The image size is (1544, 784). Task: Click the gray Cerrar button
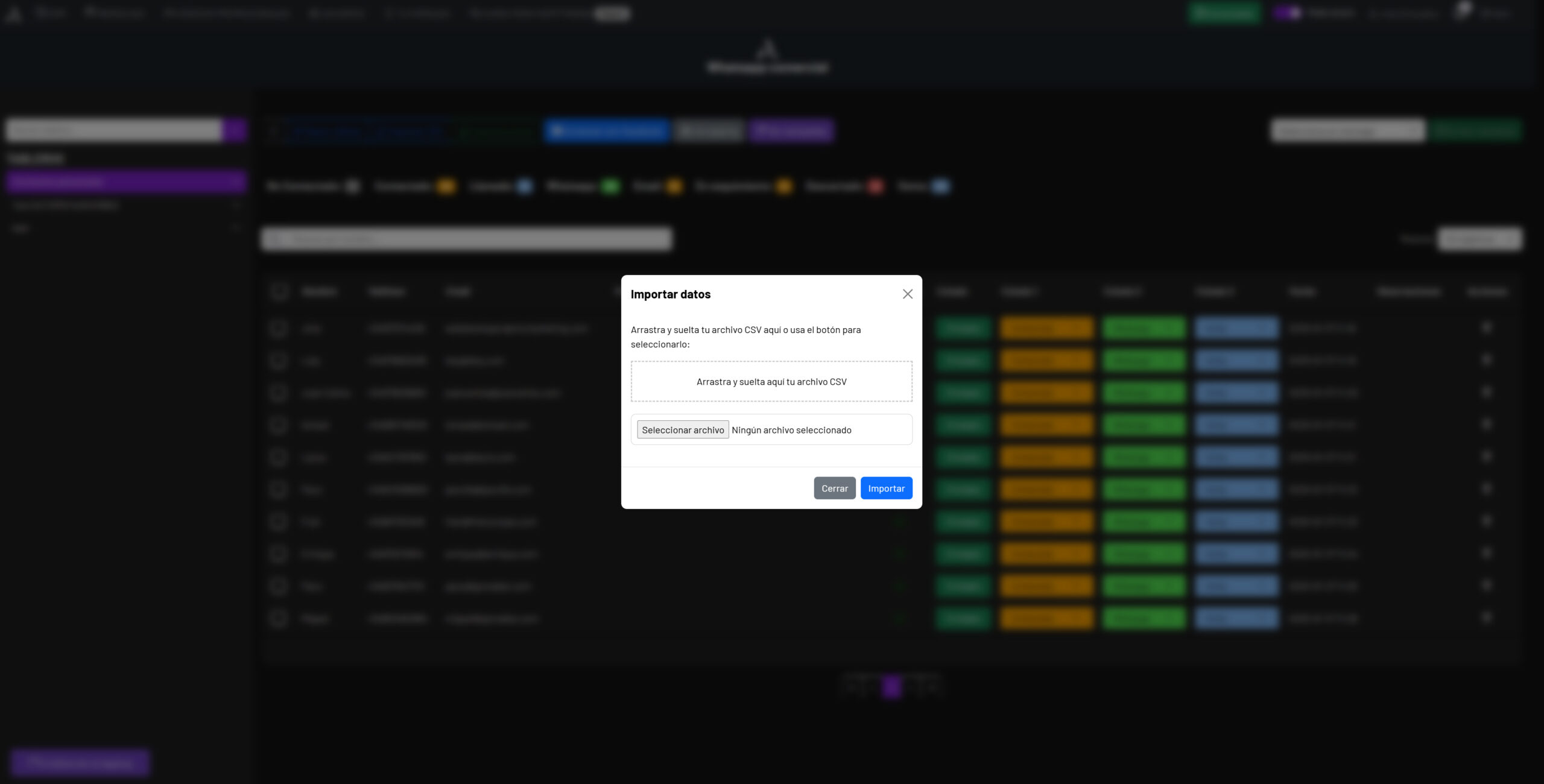(x=834, y=488)
